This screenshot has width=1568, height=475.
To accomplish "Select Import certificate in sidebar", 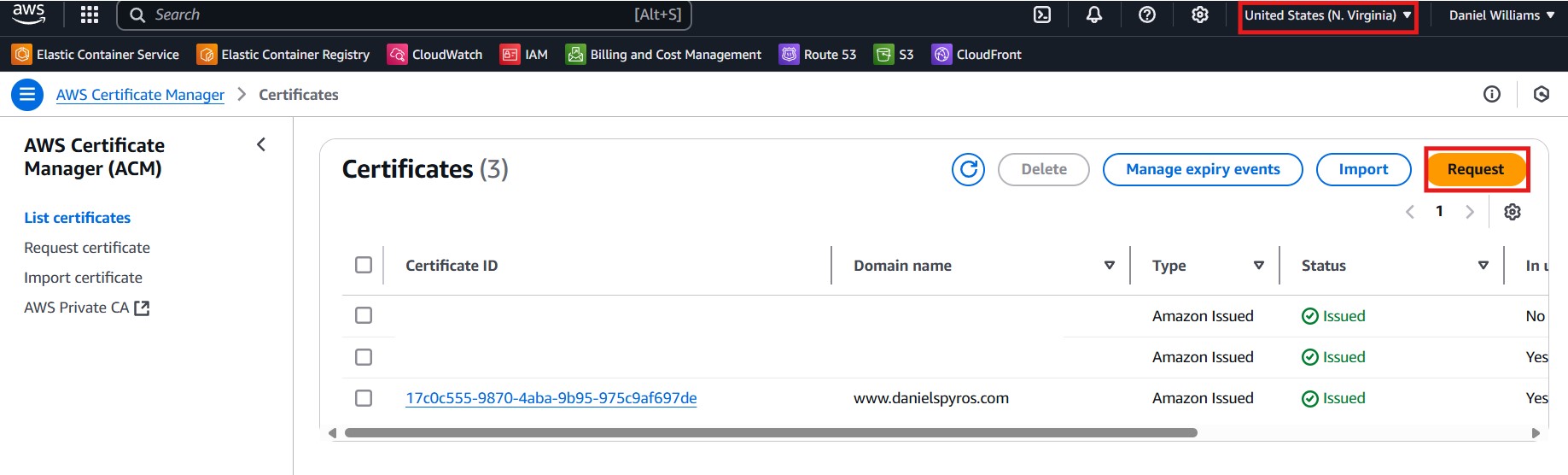I will coord(84,278).
